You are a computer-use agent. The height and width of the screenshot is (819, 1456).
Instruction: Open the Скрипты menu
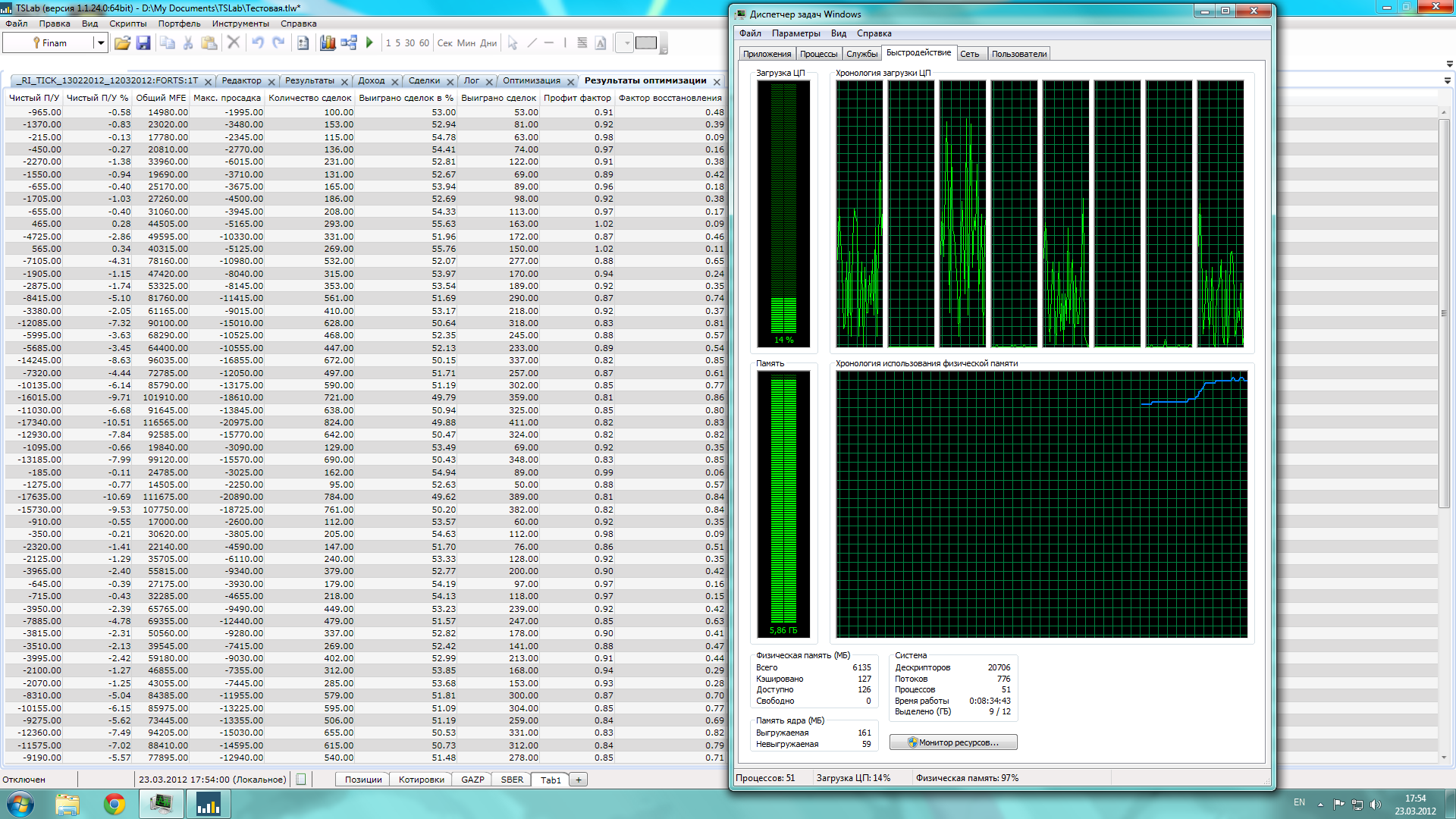pos(127,24)
